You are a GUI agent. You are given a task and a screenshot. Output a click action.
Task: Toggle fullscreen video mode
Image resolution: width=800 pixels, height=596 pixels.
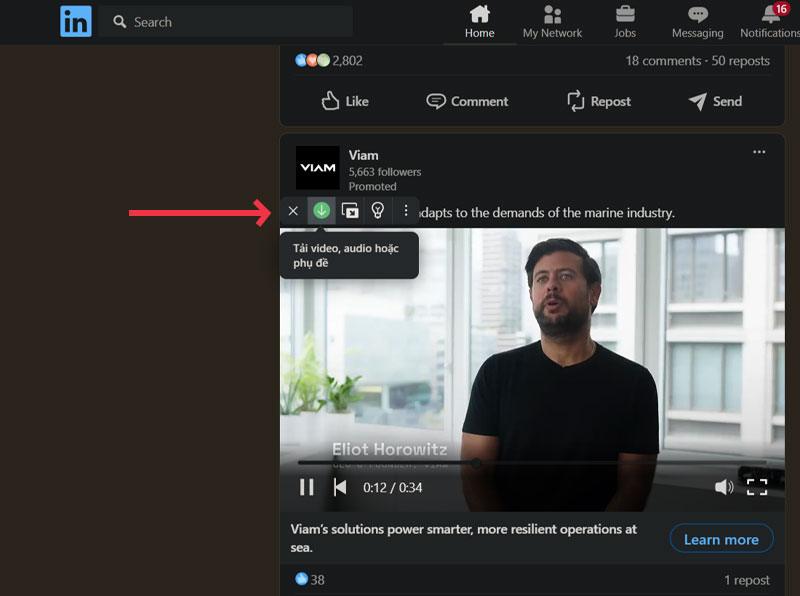pos(757,487)
